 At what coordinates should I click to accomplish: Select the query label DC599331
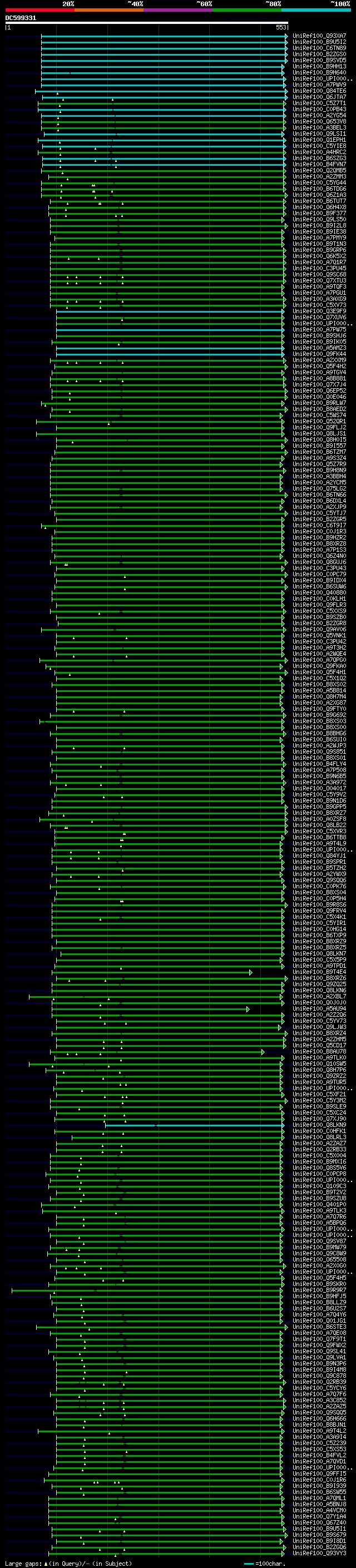(21, 18)
